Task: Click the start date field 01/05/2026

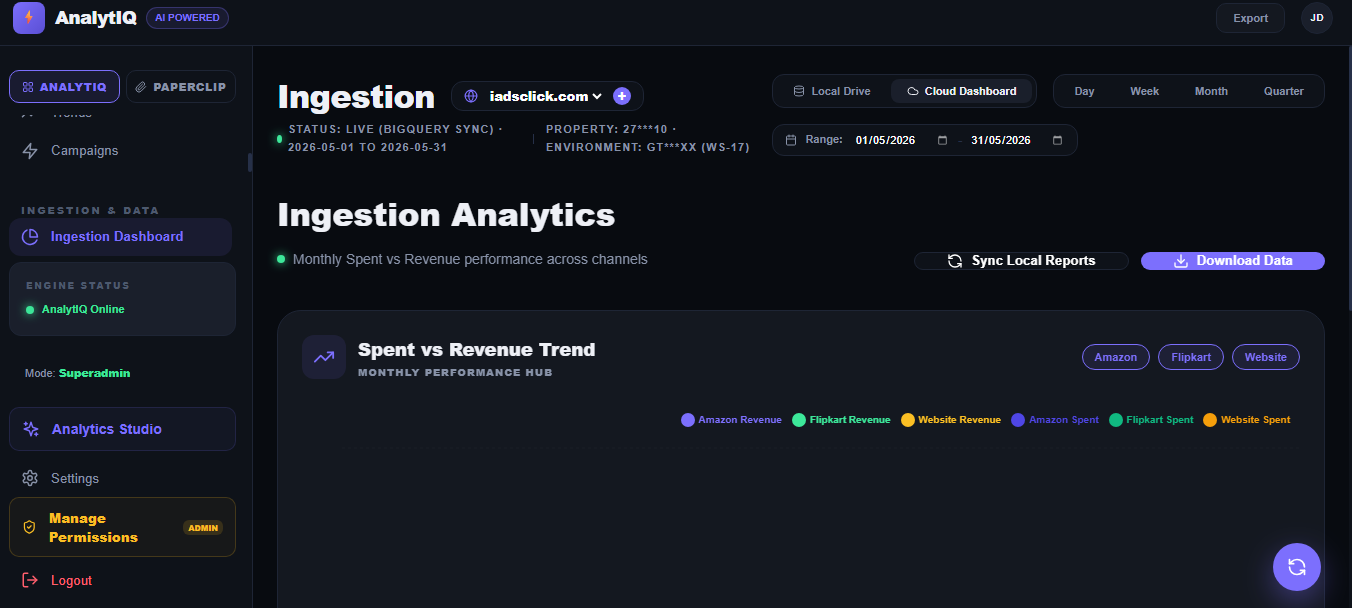Action: pos(901,140)
